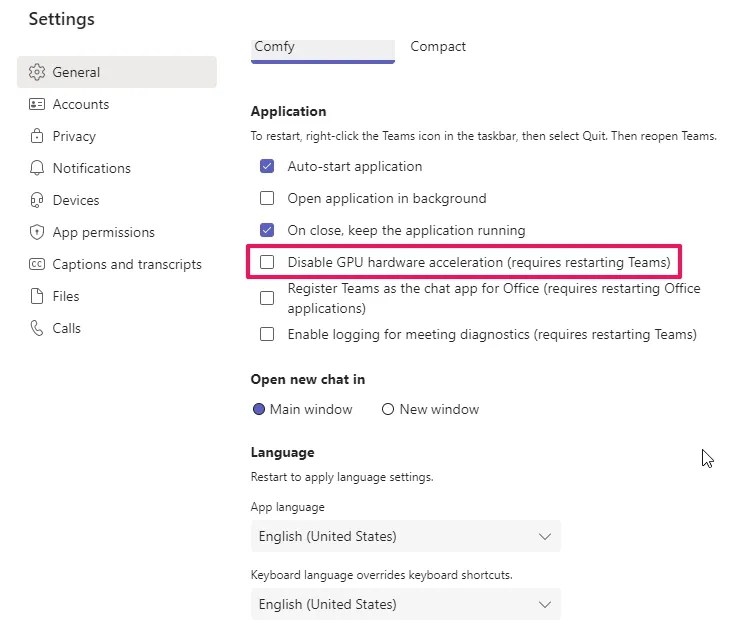Viewport: 750px width, 628px height.
Task: Go to Accounts settings
Action: point(117,104)
